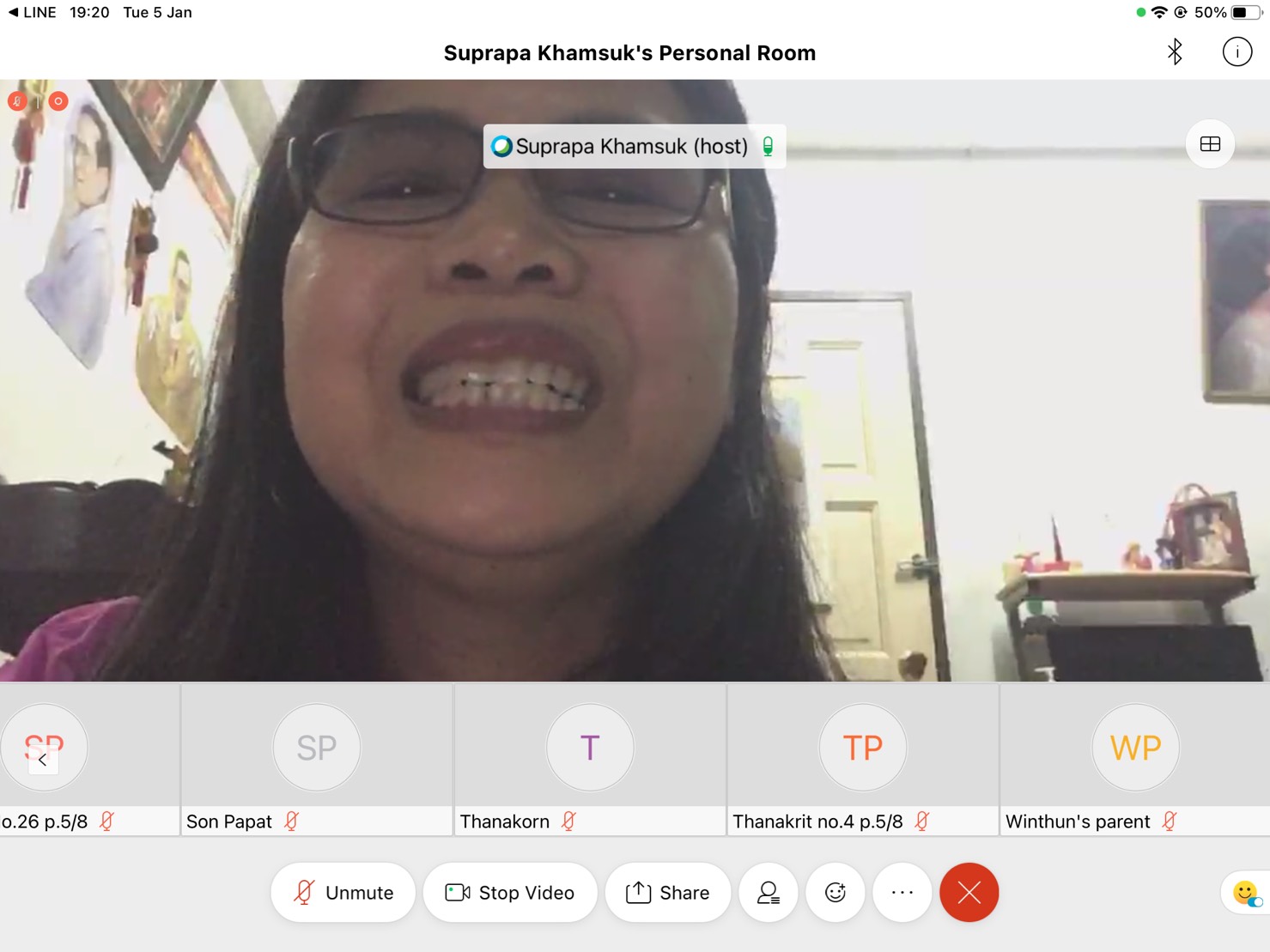Click the Son Papat name label

[229, 822]
